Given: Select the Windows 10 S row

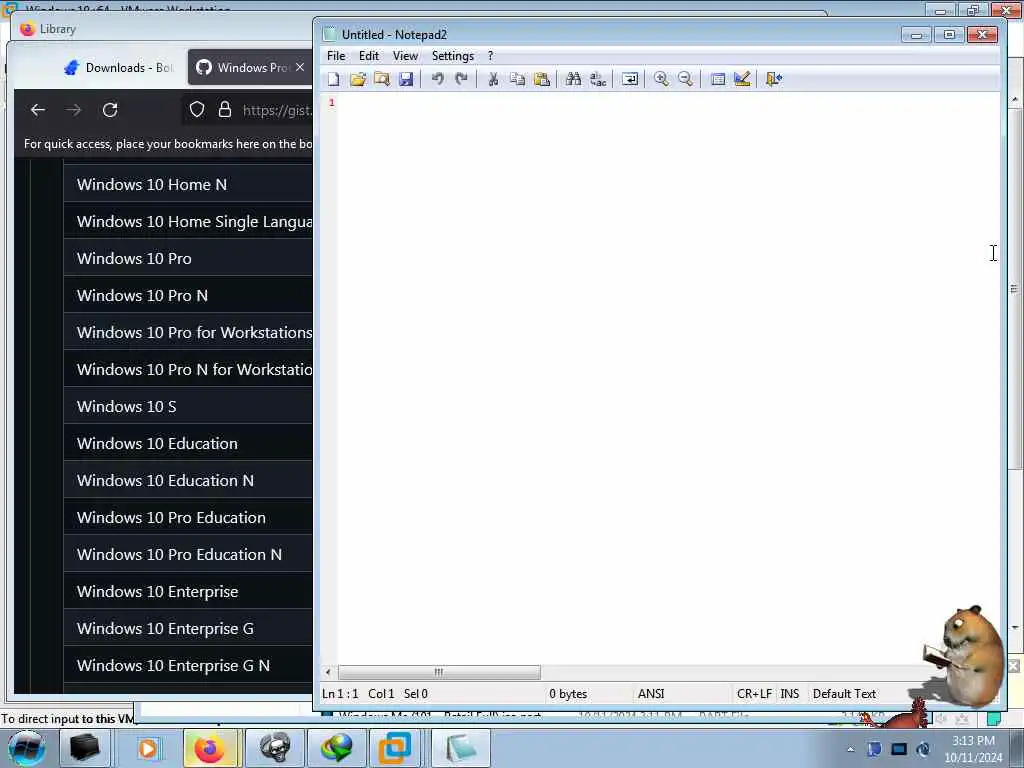Looking at the screenshot, I should point(188,406).
